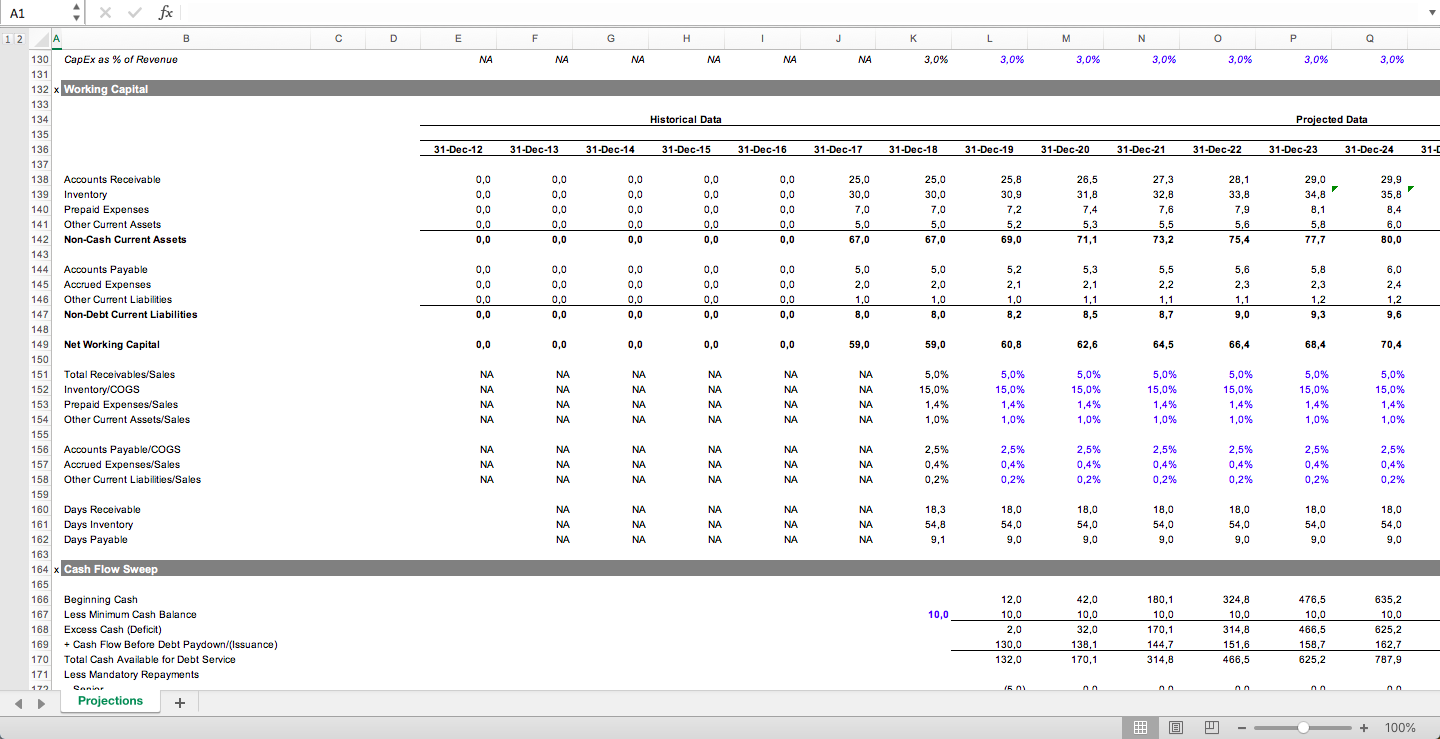Switch to Normal view using the grid icon
The image size is (1440, 739).
(x=1140, y=727)
